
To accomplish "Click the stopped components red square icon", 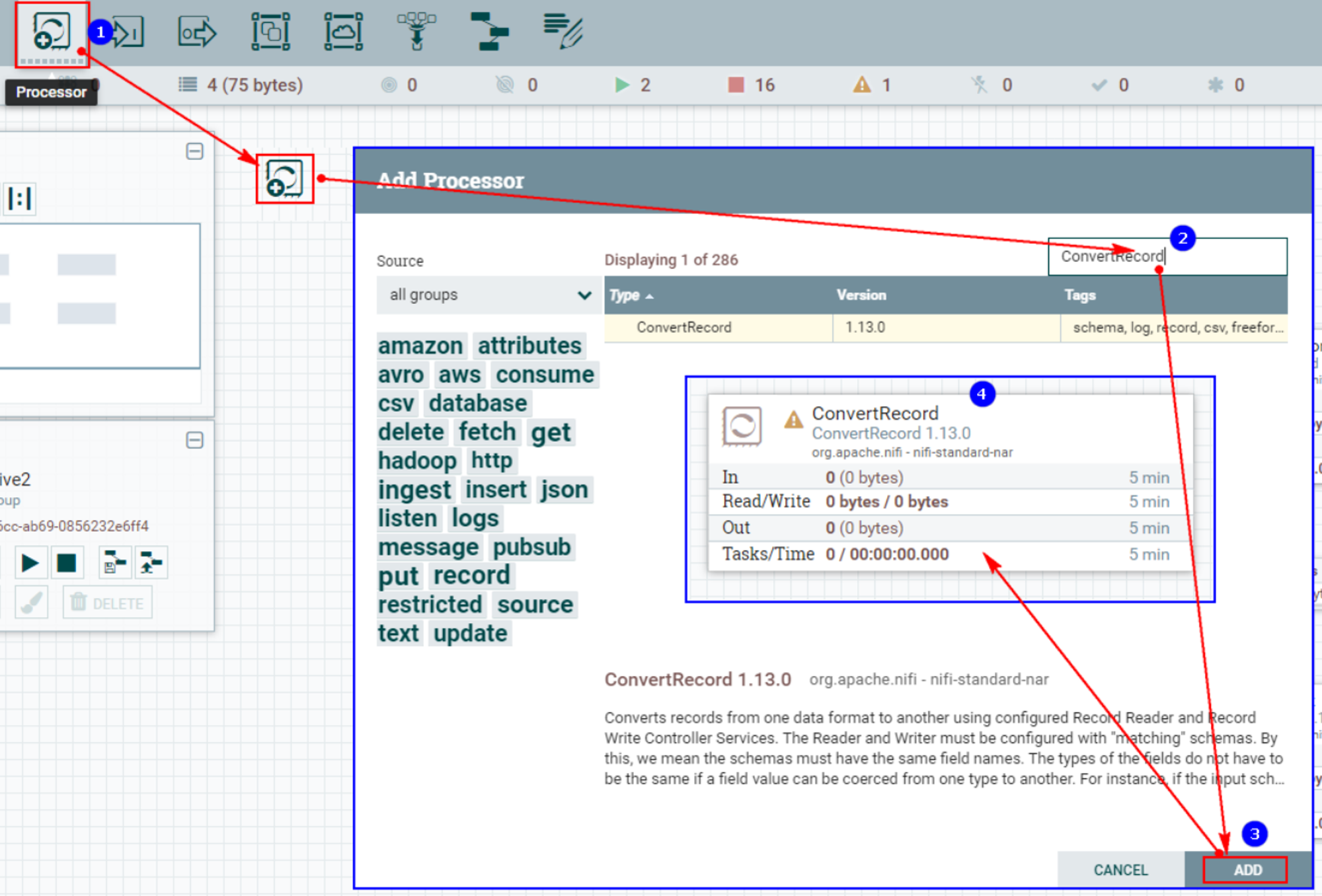I will [736, 85].
